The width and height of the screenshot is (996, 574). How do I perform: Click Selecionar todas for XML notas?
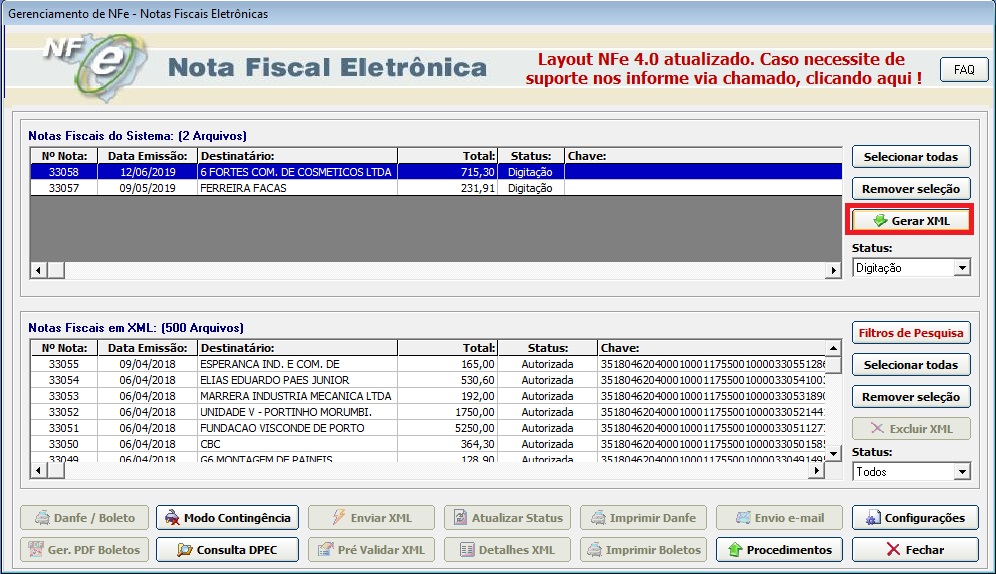911,365
